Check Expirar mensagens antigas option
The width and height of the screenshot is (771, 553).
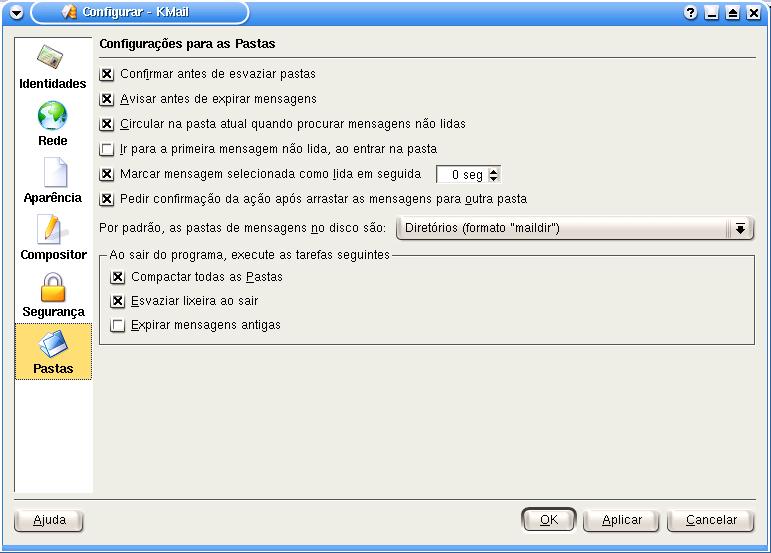pos(119,325)
